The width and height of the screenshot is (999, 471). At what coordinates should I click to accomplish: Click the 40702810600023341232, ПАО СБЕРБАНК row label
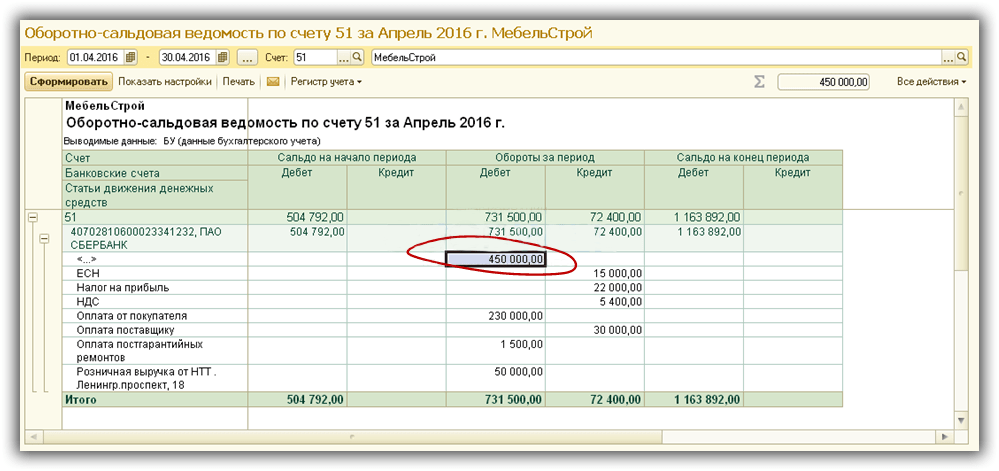coord(155,238)
